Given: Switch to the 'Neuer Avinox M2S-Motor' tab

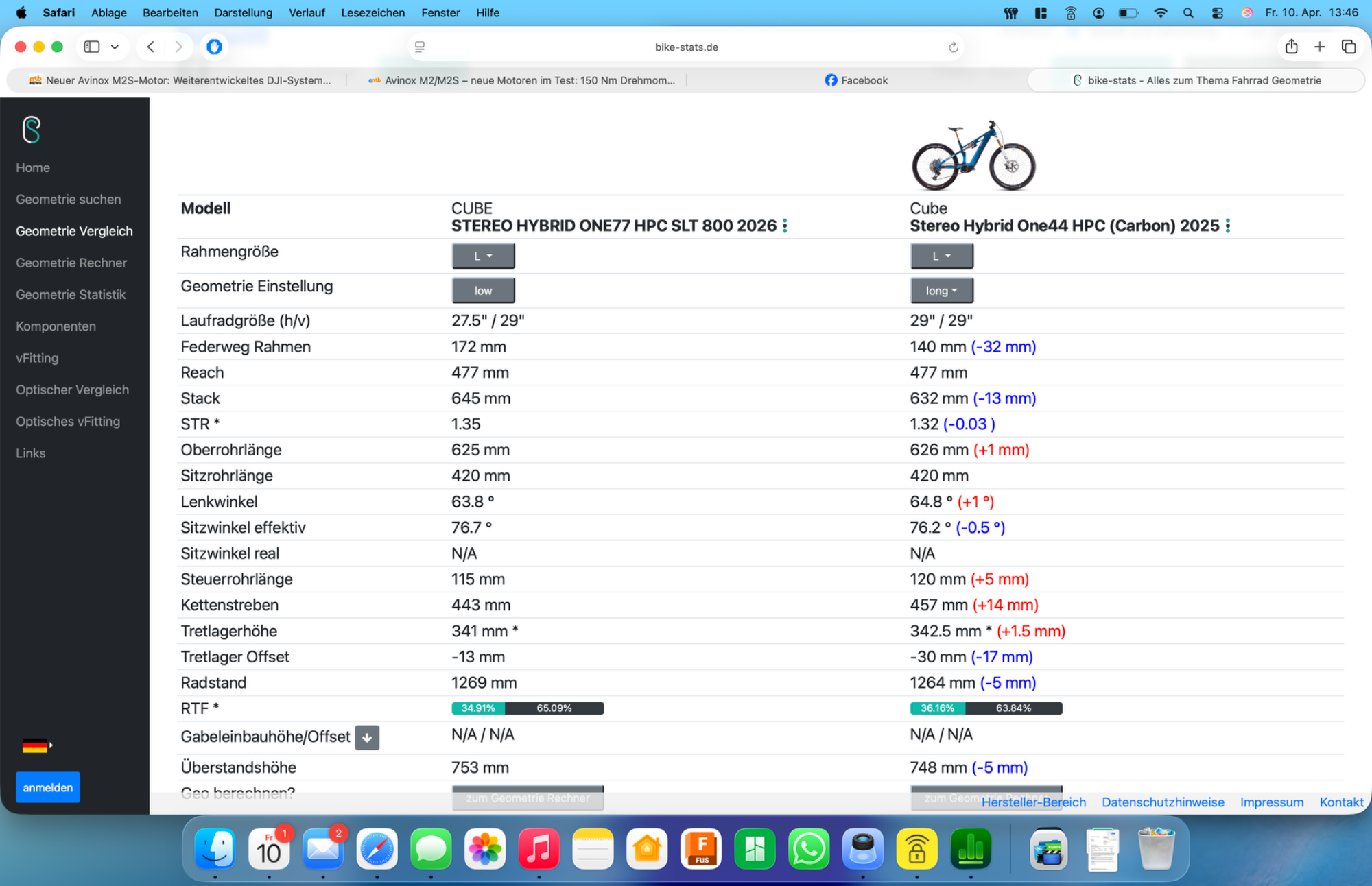Looking at the screenshot, I should tap(180, 80).
